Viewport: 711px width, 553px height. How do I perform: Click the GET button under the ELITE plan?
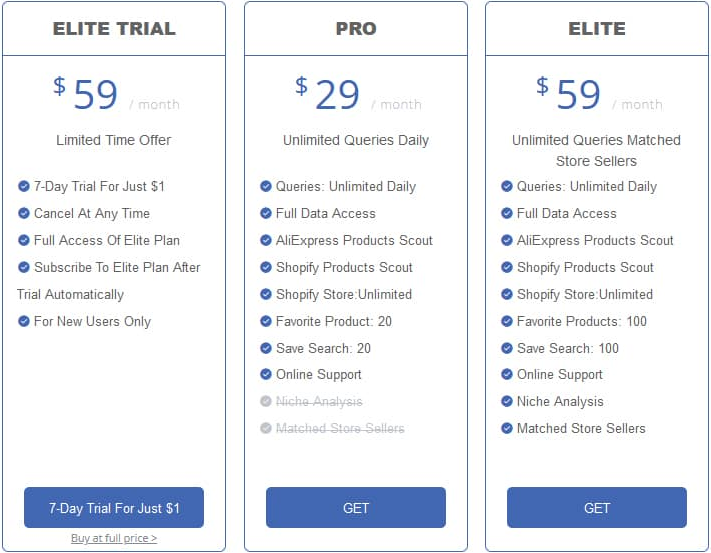[x=597, y=507]
